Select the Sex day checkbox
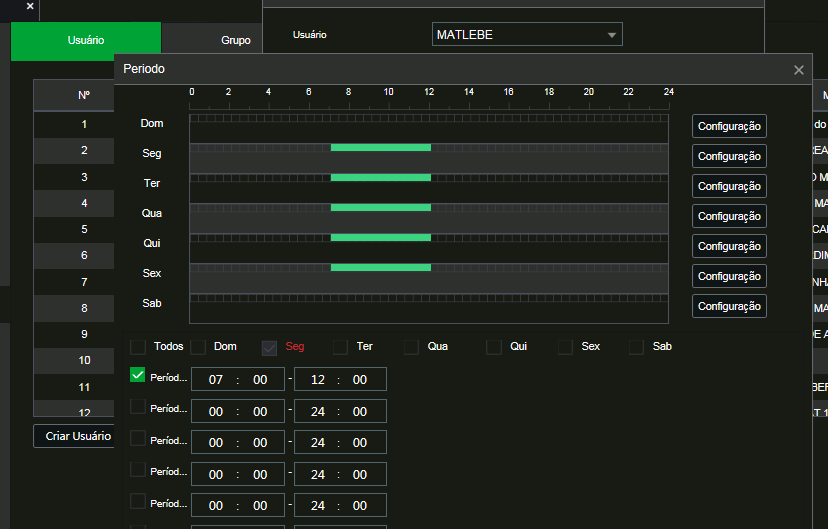 565,347
